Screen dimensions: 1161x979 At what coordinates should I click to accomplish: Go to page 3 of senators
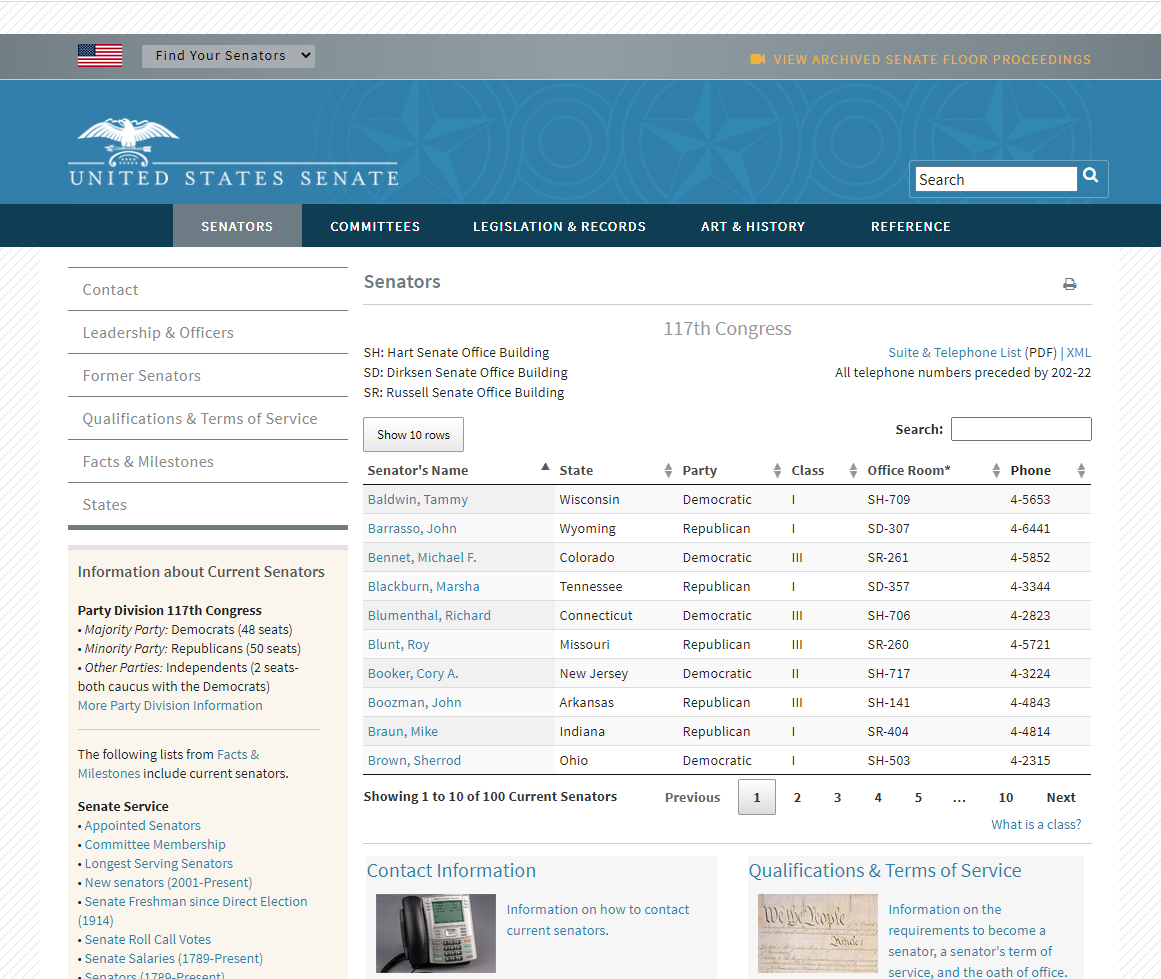[x=837, y=798]
